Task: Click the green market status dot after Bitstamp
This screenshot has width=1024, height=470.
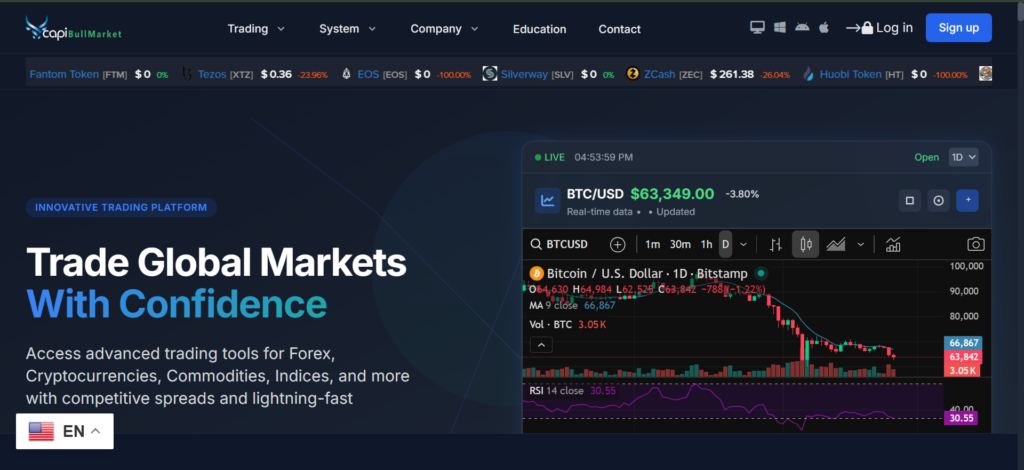Action: coord(761,273)
